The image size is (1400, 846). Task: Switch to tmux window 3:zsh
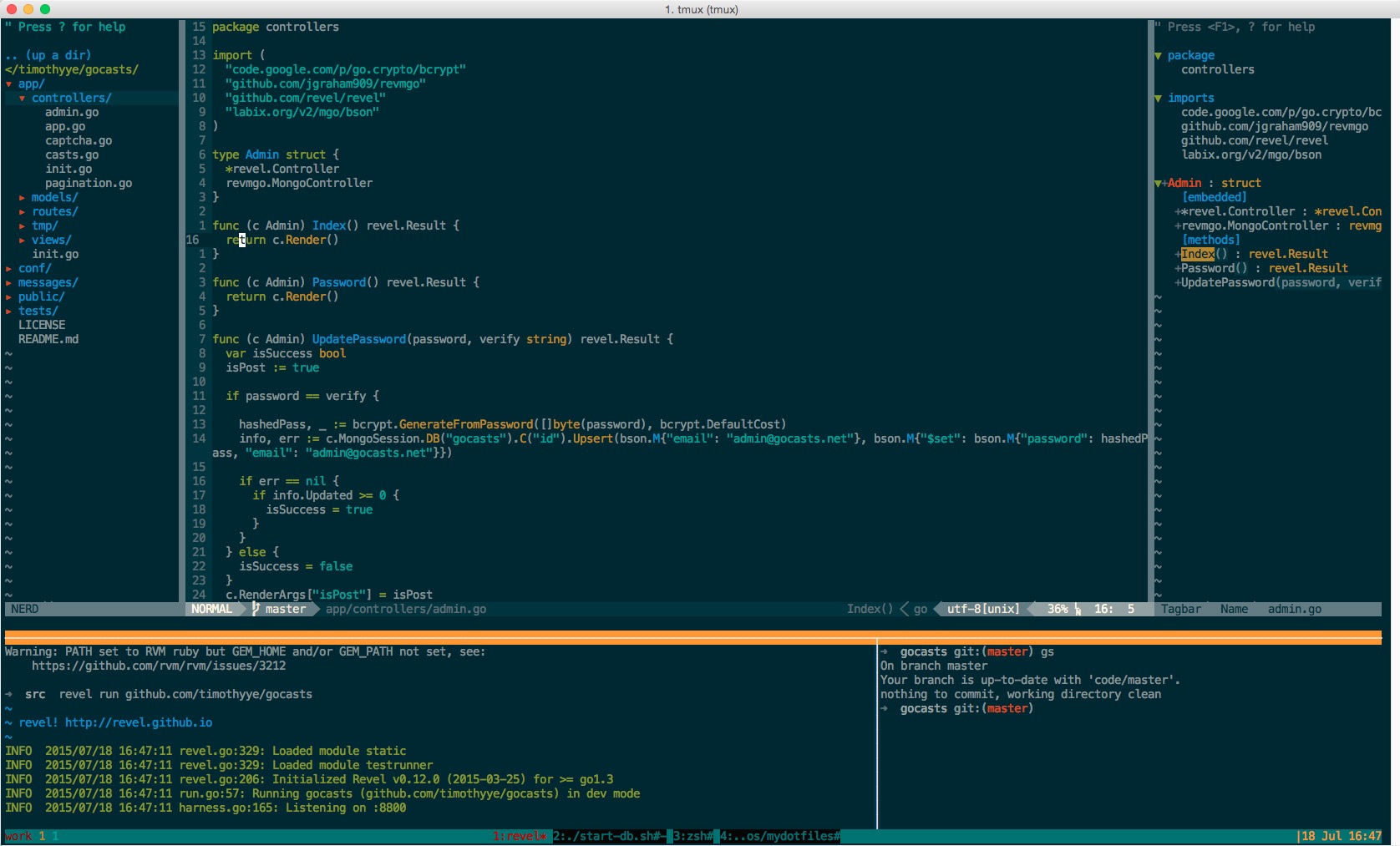tap(692, 836)
